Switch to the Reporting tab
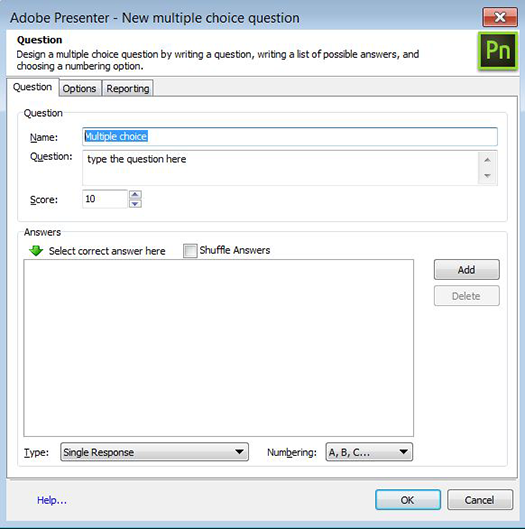525x529 pixels. tap(128, 88)
